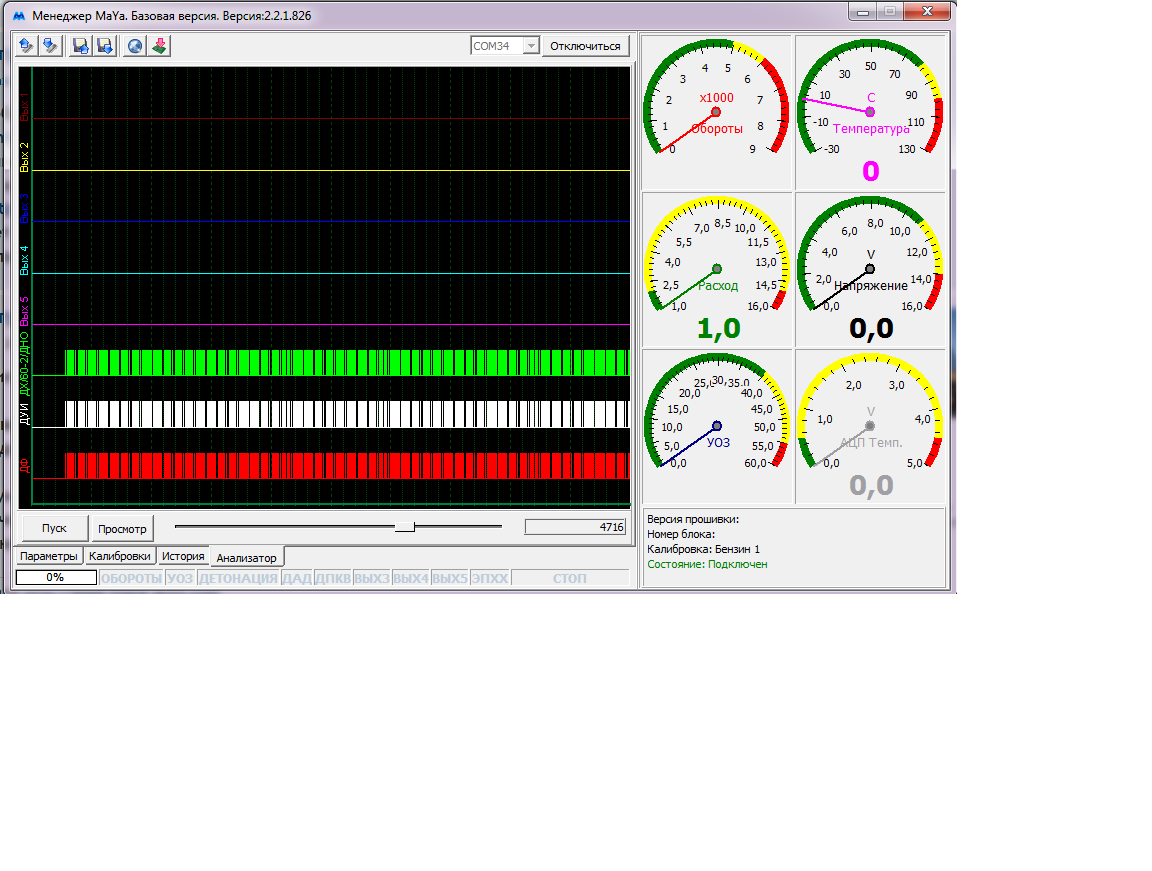Click the blue globe toolbar icon
Screen dimensions: 1152x871
point(136,46)
